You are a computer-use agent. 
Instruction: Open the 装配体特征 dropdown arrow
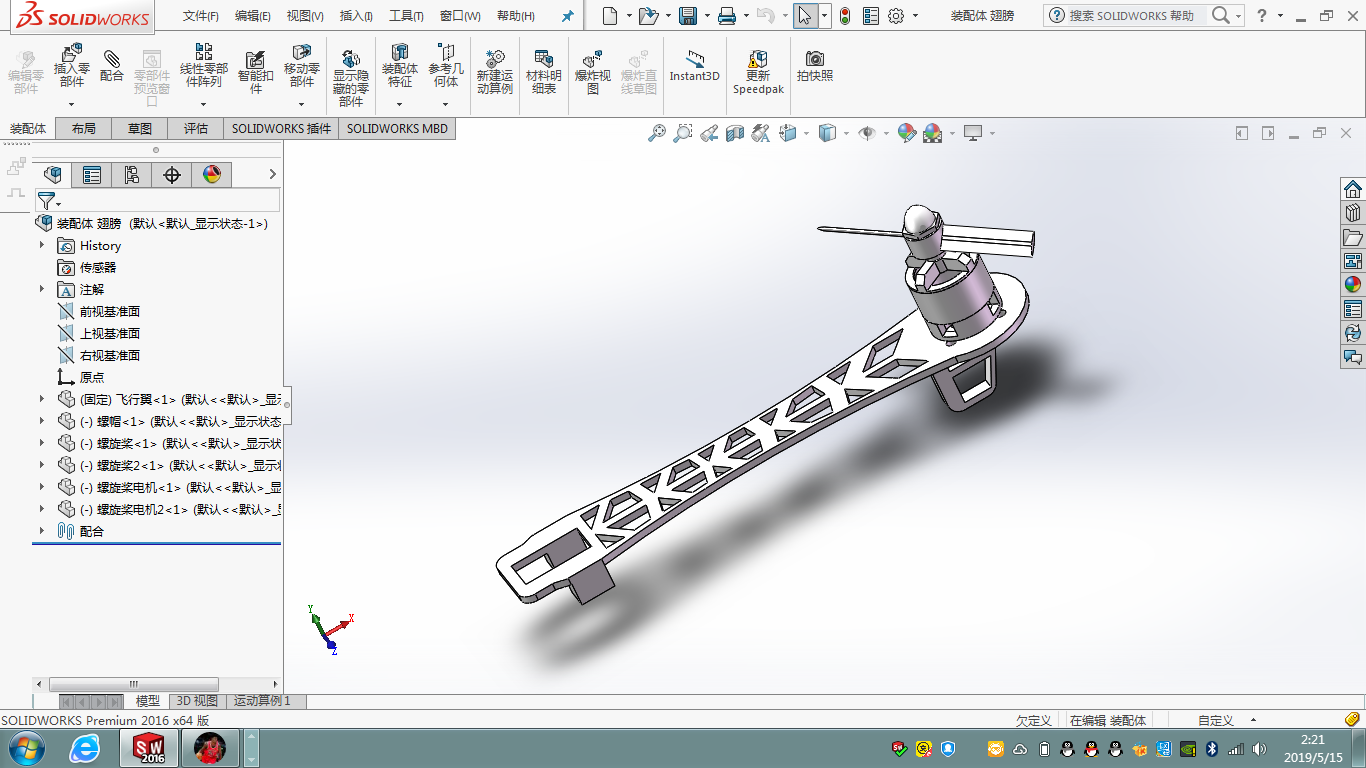click(400, 104)
